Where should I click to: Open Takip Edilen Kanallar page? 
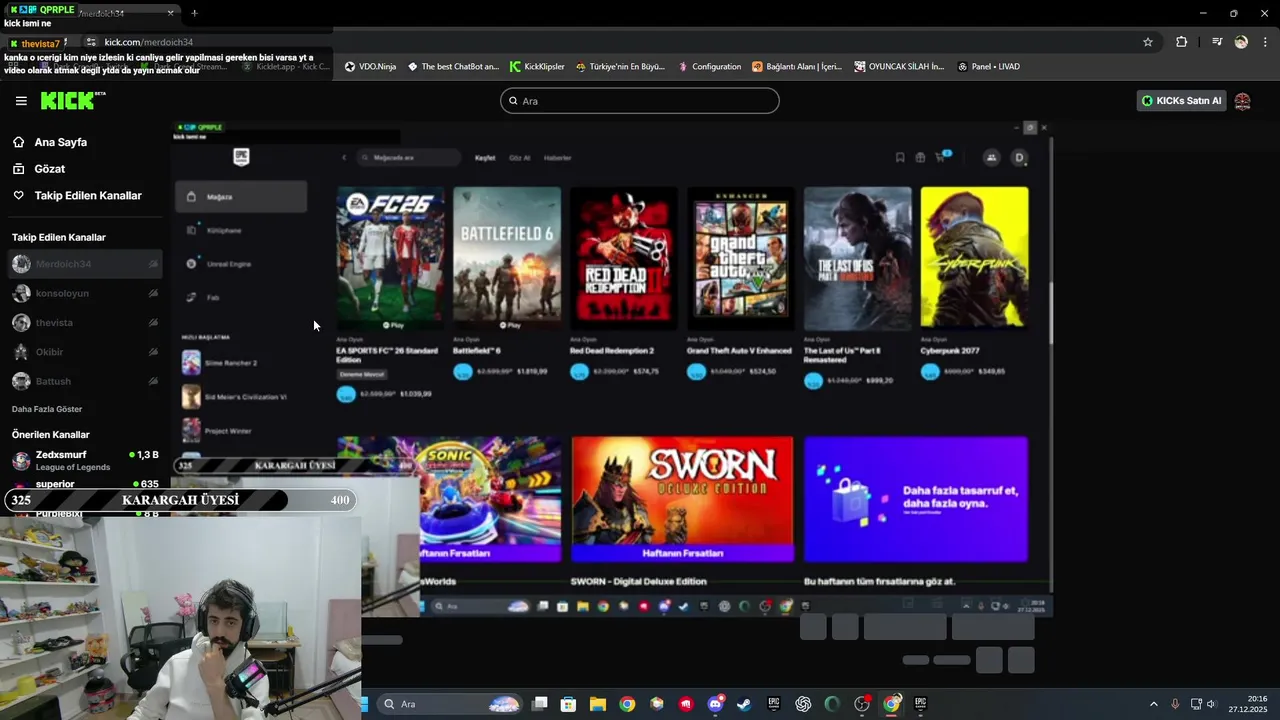point(88,196)
